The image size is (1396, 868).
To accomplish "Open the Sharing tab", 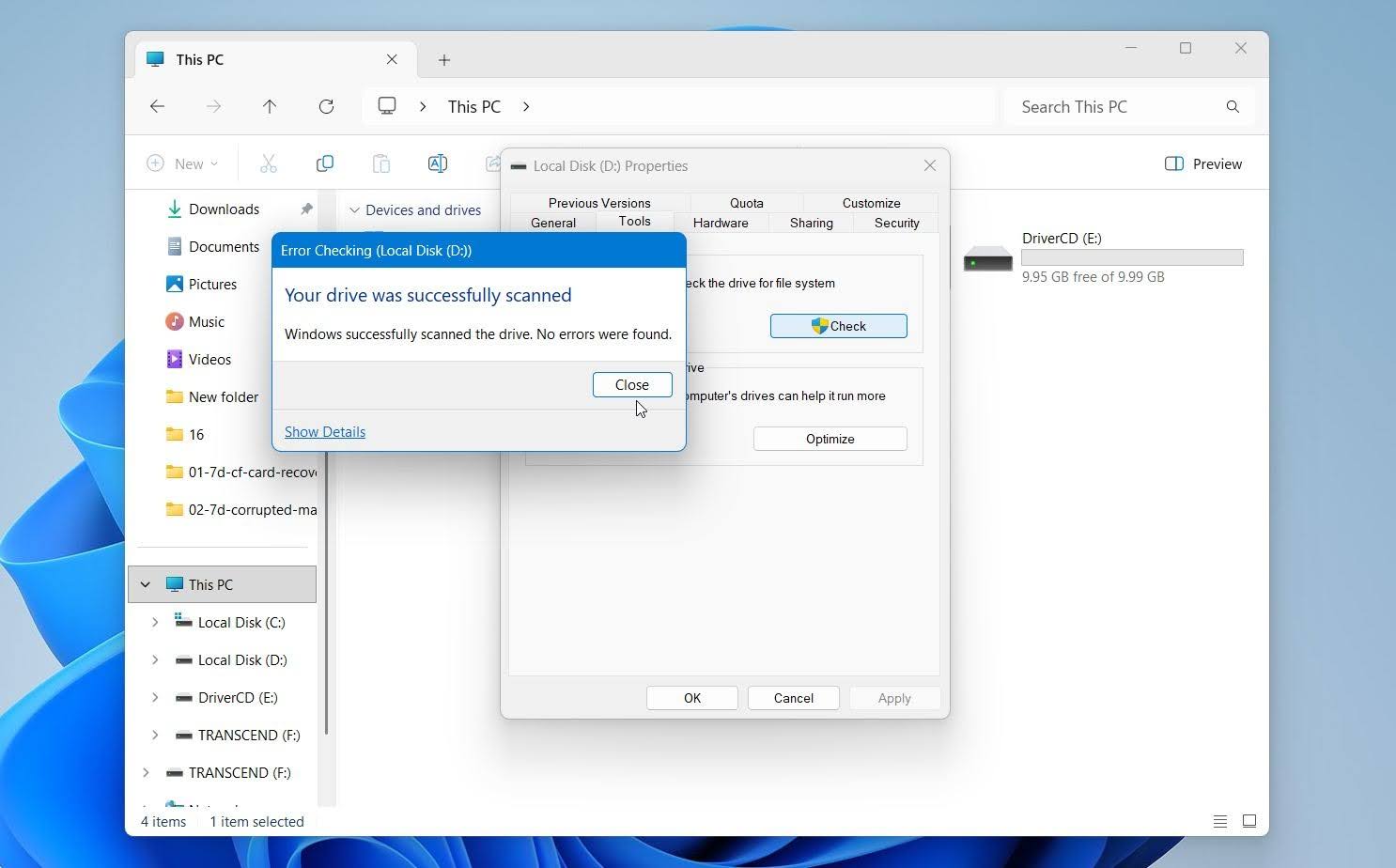I will coord(812,223).
